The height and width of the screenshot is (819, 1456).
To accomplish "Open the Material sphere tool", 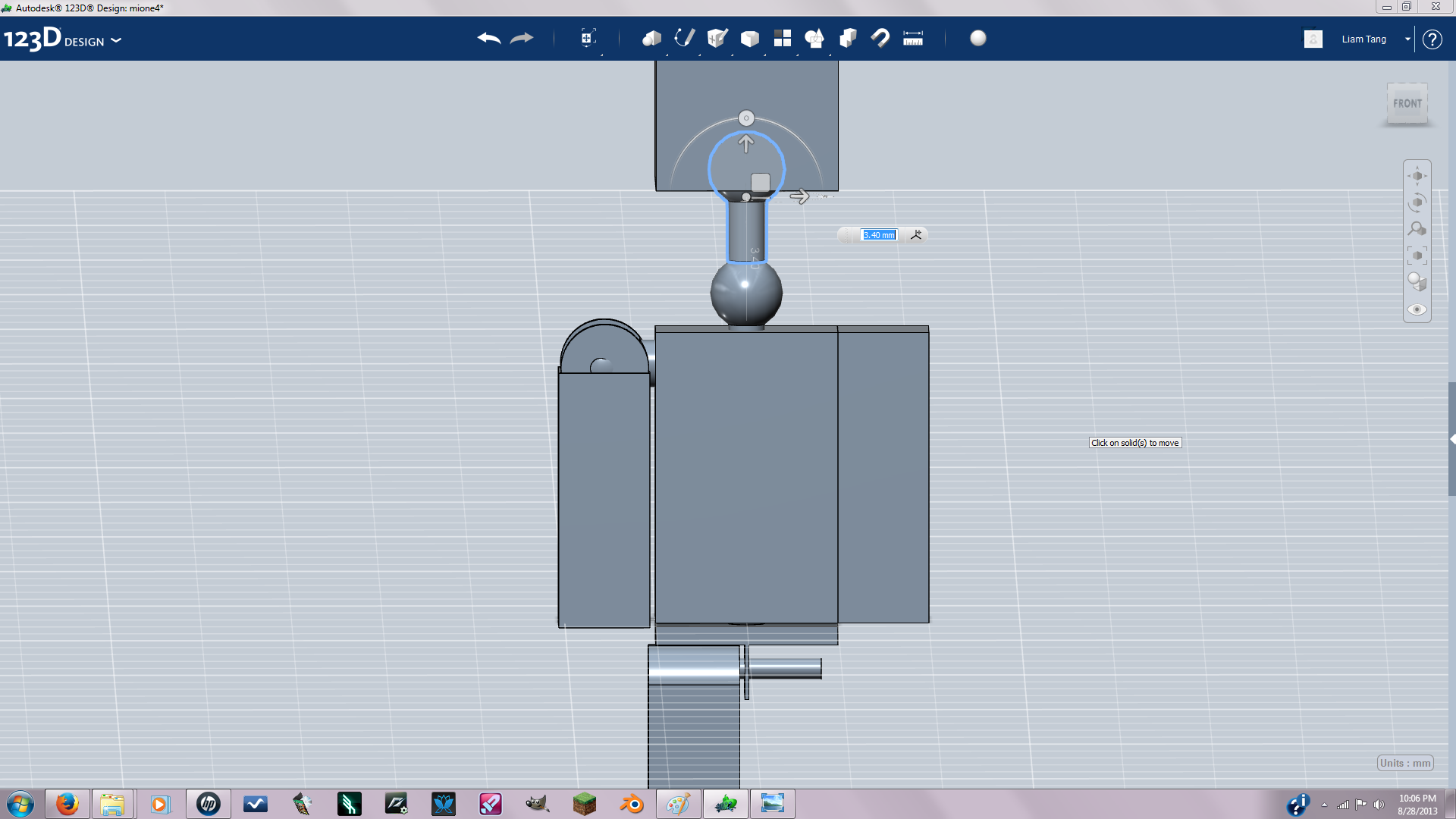I will (978, 38).
